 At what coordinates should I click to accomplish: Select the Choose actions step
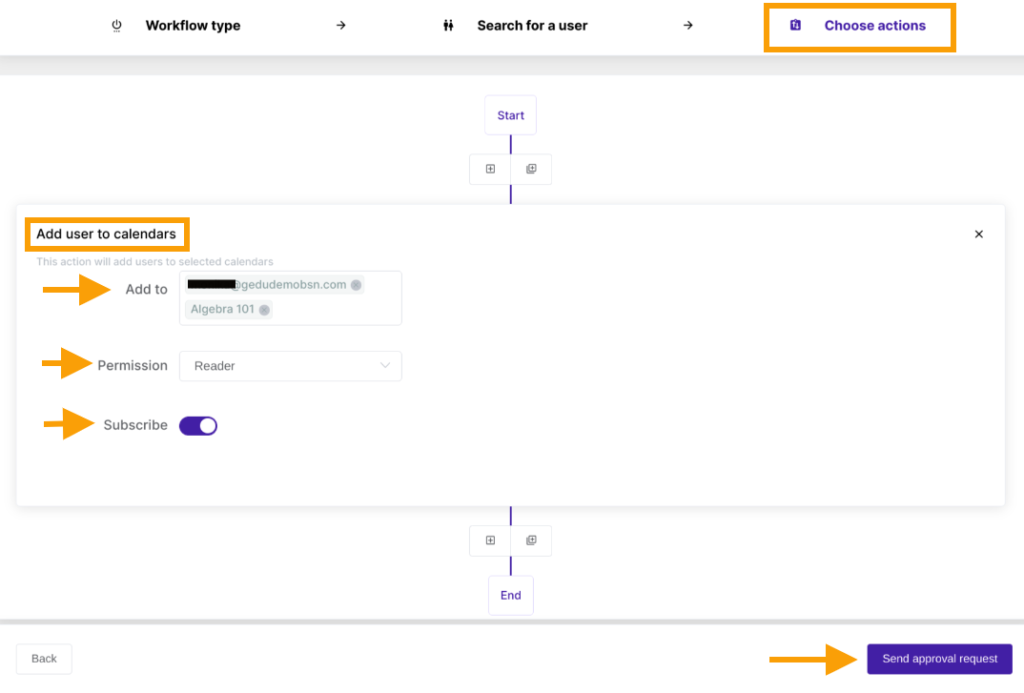[x=874, y=25]
